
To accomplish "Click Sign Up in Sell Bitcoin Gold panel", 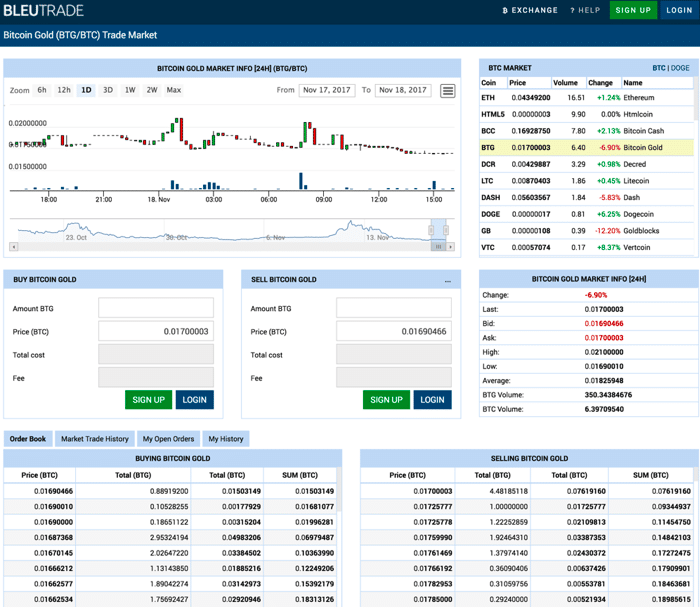I will coord(386,400).
